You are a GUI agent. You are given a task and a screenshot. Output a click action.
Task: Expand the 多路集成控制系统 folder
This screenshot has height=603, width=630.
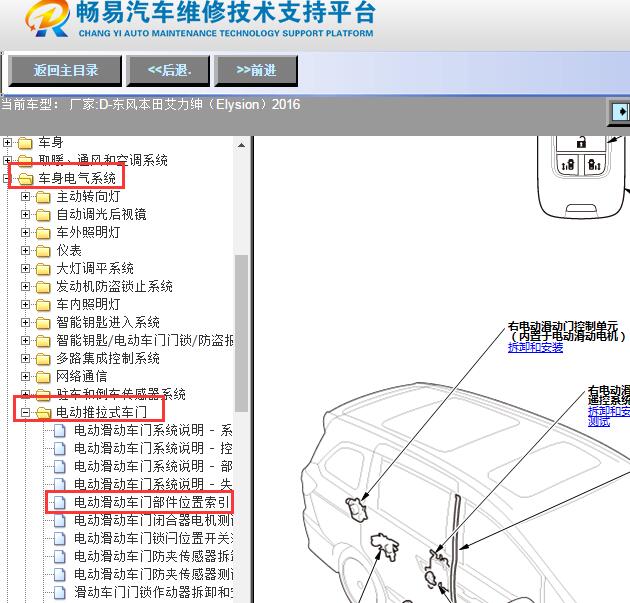click(25, 358)
